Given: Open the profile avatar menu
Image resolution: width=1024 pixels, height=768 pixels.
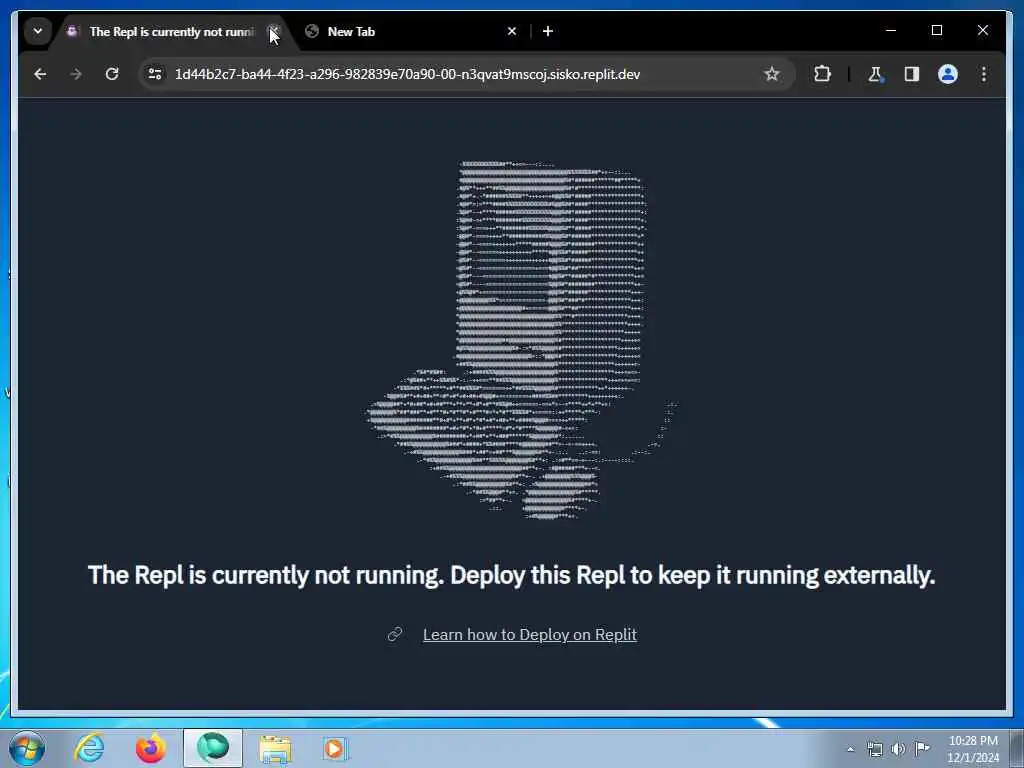Looking at the screenshot, I should [948, 74].
